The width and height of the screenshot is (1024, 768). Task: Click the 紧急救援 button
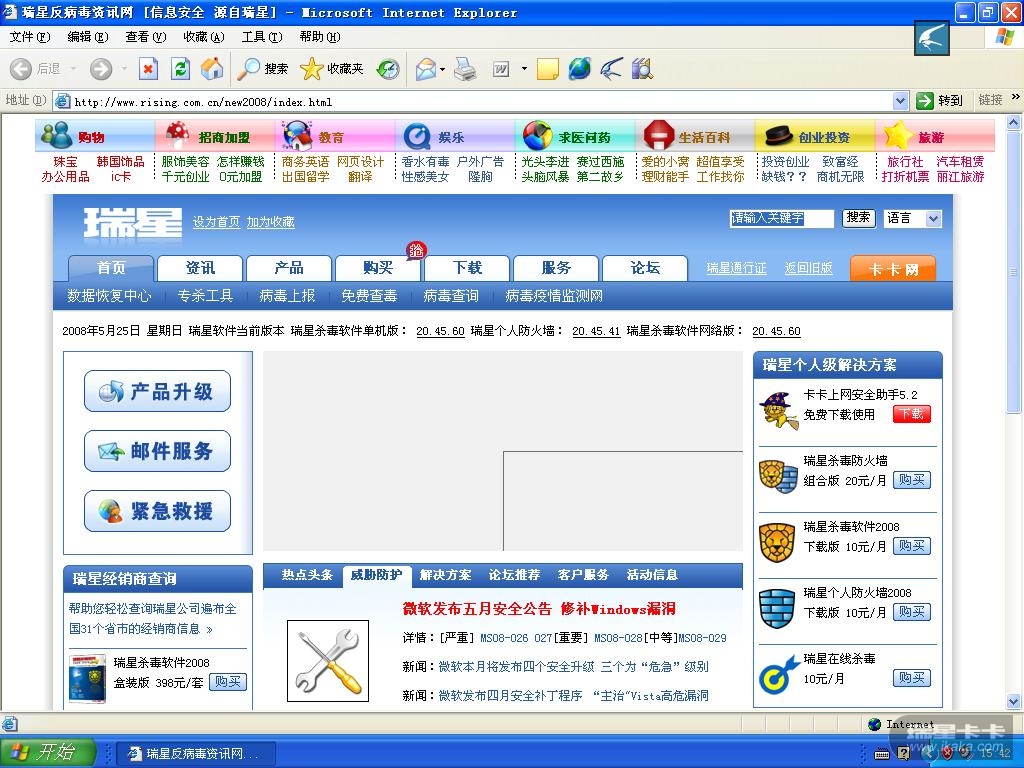[157, 511]
